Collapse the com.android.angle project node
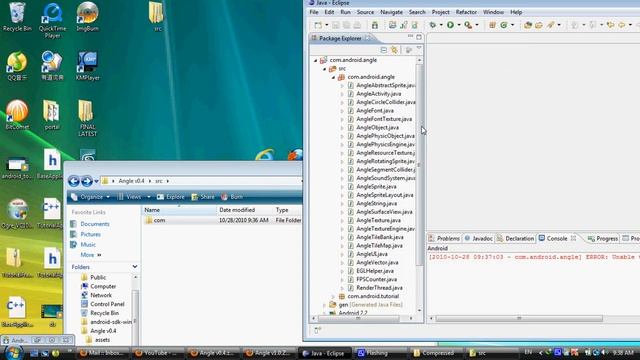Screen dimensions: 640x360 click(316, 60)
